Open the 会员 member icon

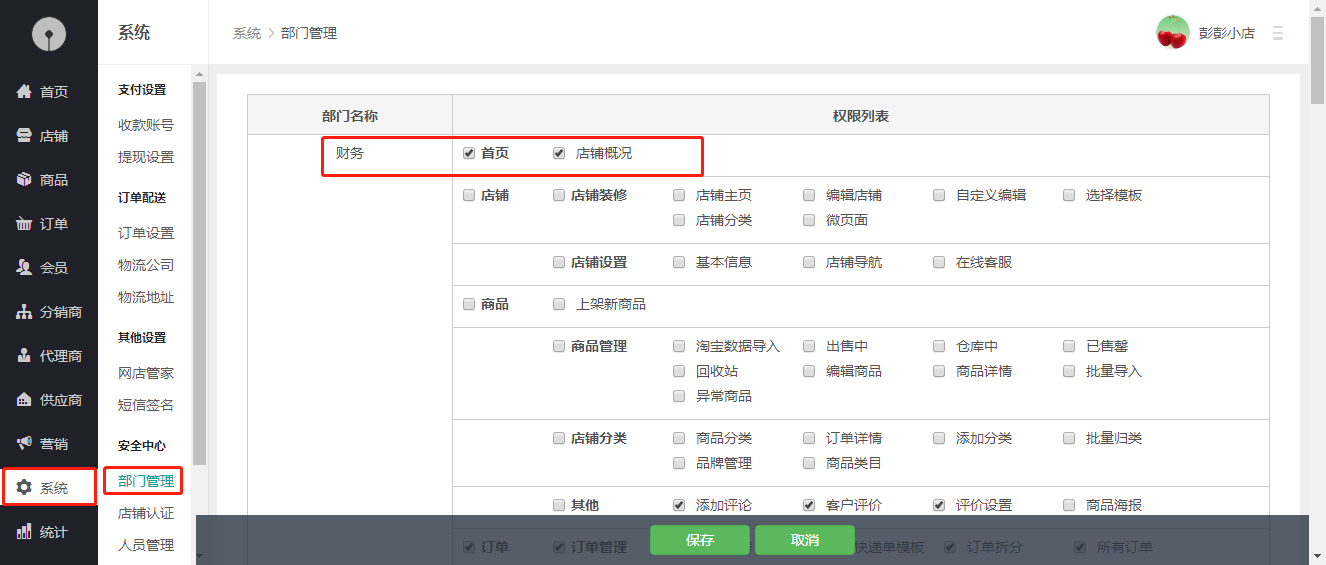pyautogui.click(x=24, y=268)
